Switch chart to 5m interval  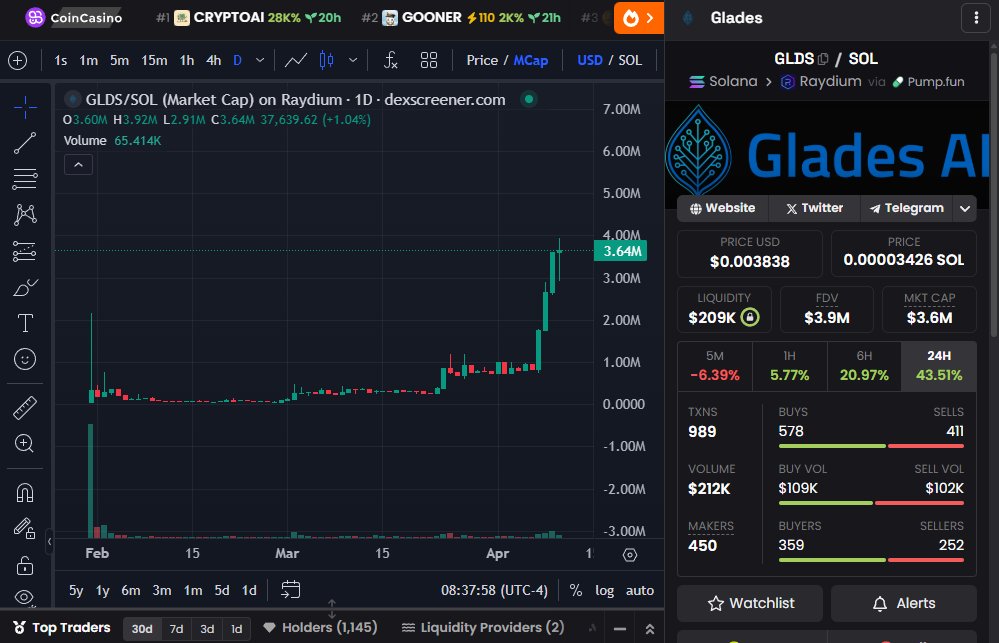[119, 61]
